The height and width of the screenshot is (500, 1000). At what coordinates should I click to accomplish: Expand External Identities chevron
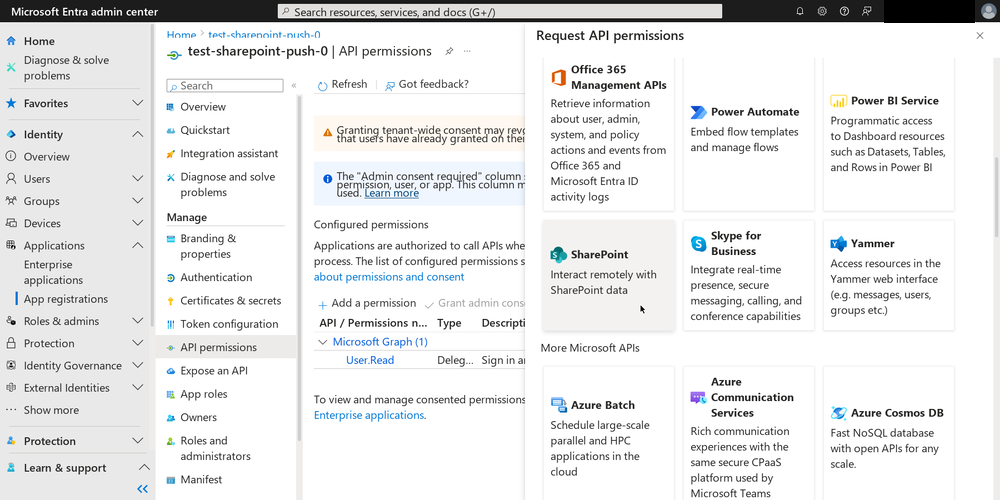137,388
